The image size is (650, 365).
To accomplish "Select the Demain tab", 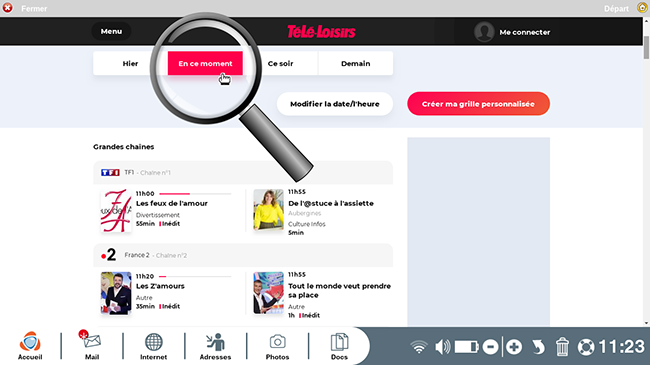I will 356,63.
